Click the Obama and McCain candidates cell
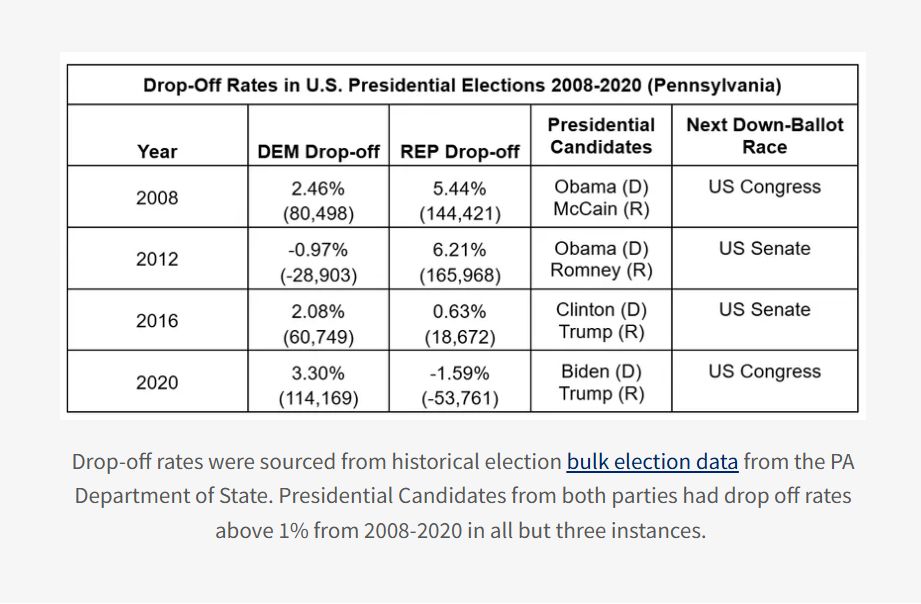 coord(601,198)
